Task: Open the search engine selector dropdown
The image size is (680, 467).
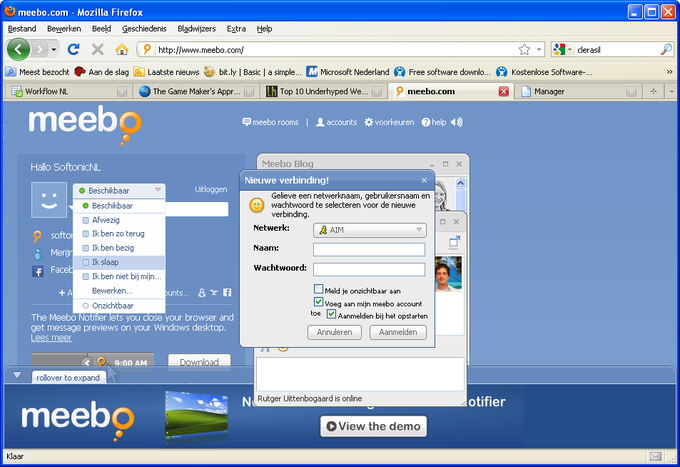Action: coord(570,49)
